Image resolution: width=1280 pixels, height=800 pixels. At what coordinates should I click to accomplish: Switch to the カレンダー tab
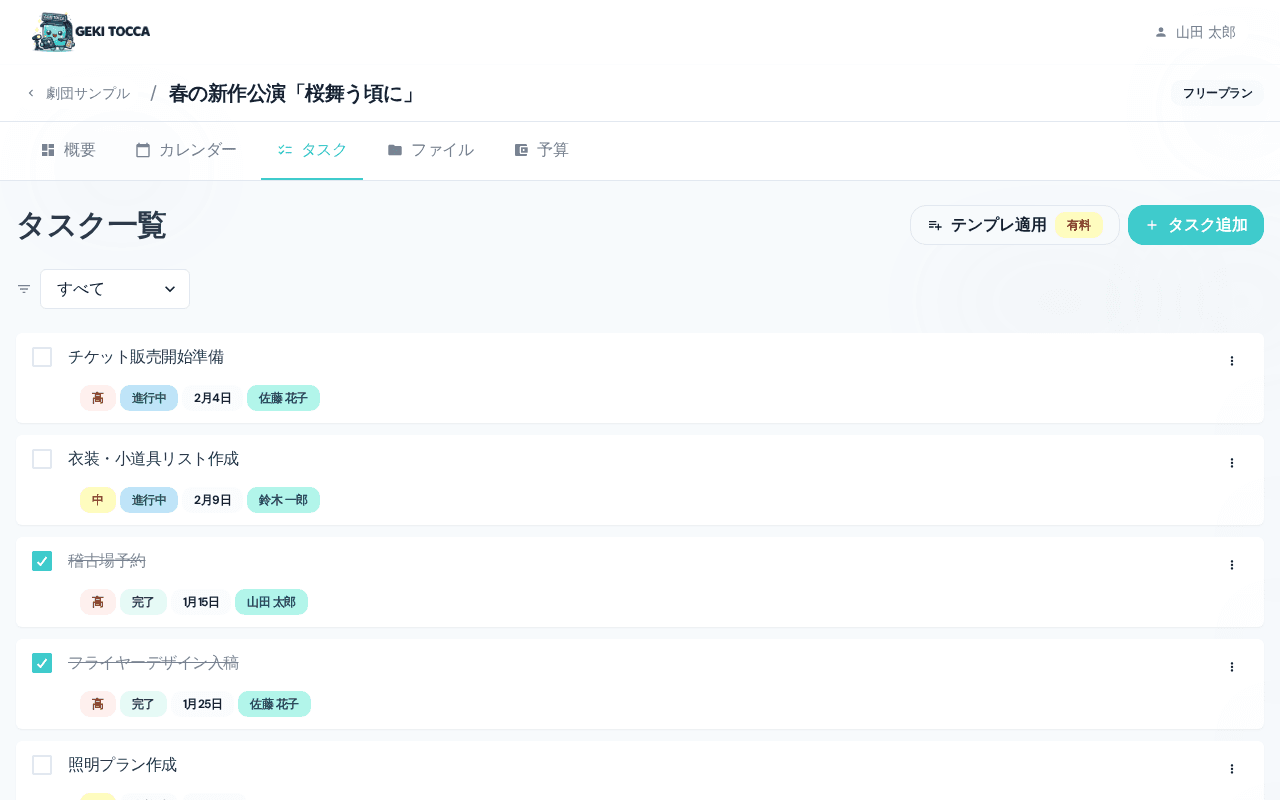tap(186, 149)
